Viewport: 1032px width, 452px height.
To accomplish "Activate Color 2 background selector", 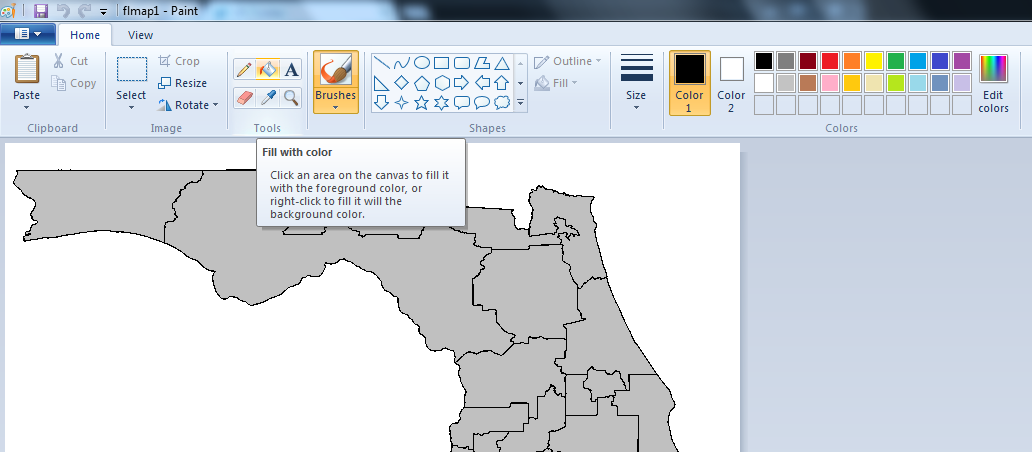I will pyautogui.click(x=731, y=83).
